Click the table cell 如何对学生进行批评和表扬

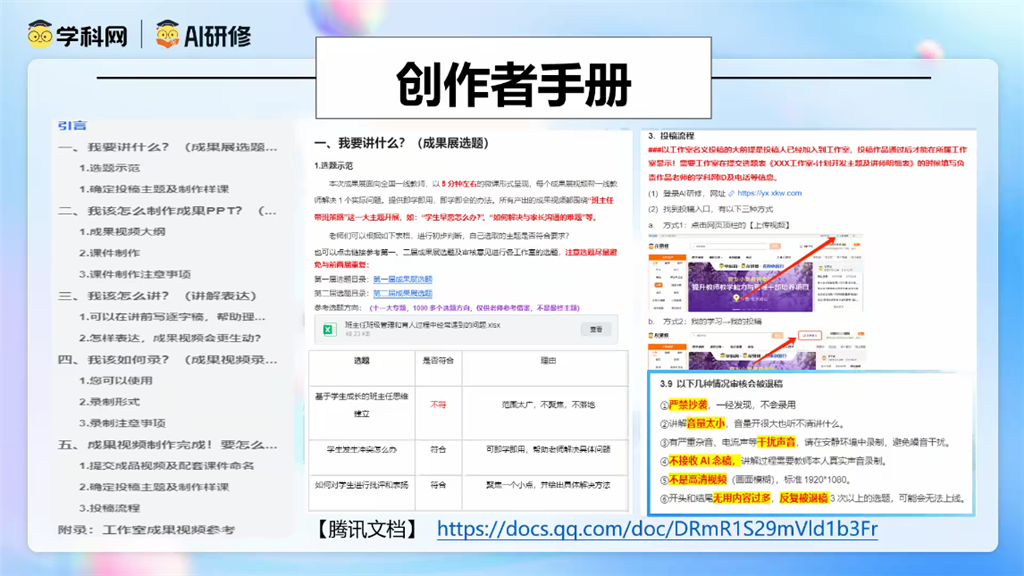pos(362,485)
